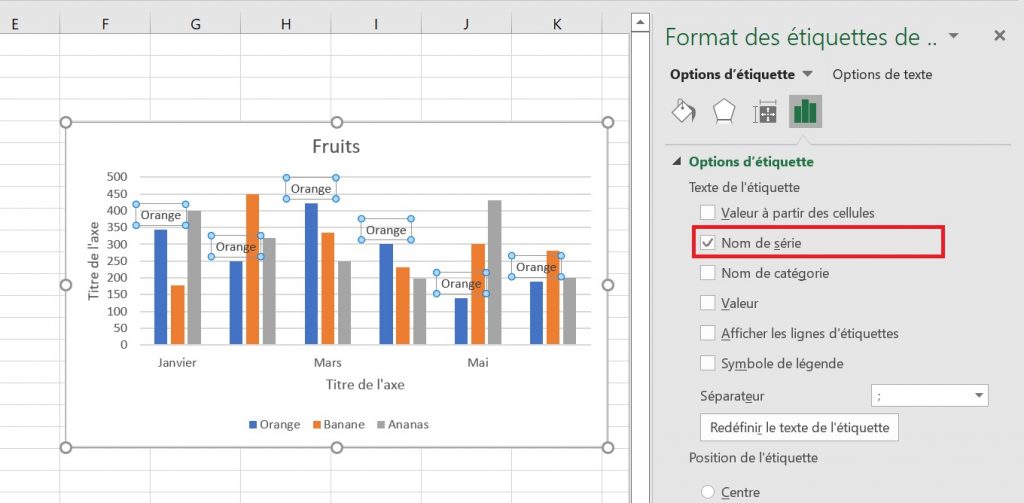Enable Afficher les lignes d'étiquettes
Image resolution: width=1024 pixels, height=503 pixels.
[x=707, y=333]
